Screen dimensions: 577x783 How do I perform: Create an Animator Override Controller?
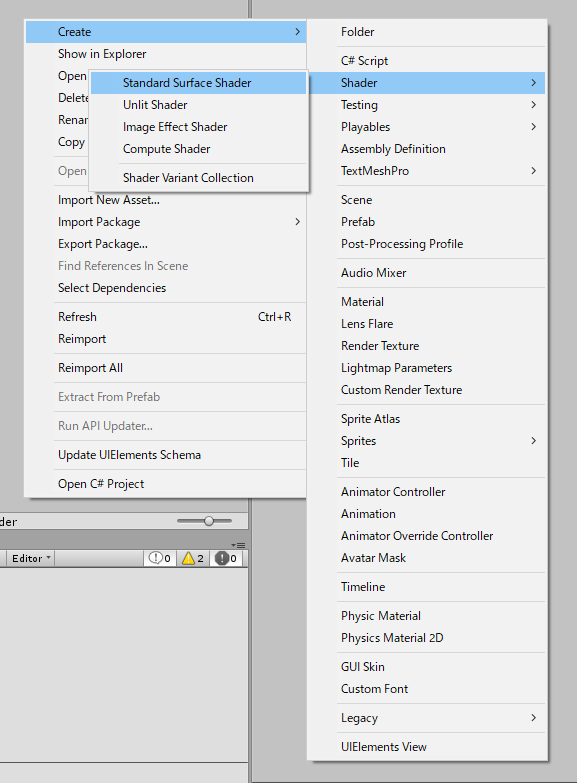click(427, 535)
